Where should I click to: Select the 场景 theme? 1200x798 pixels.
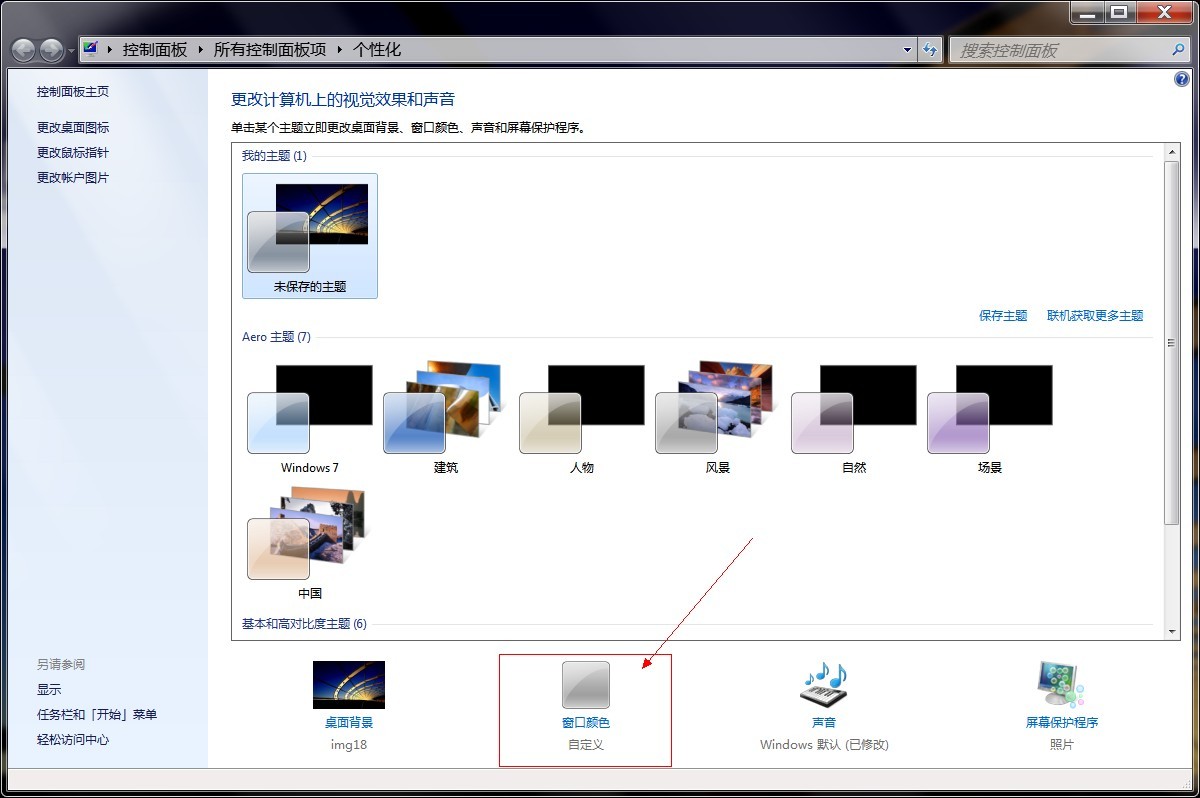point(990,418)
